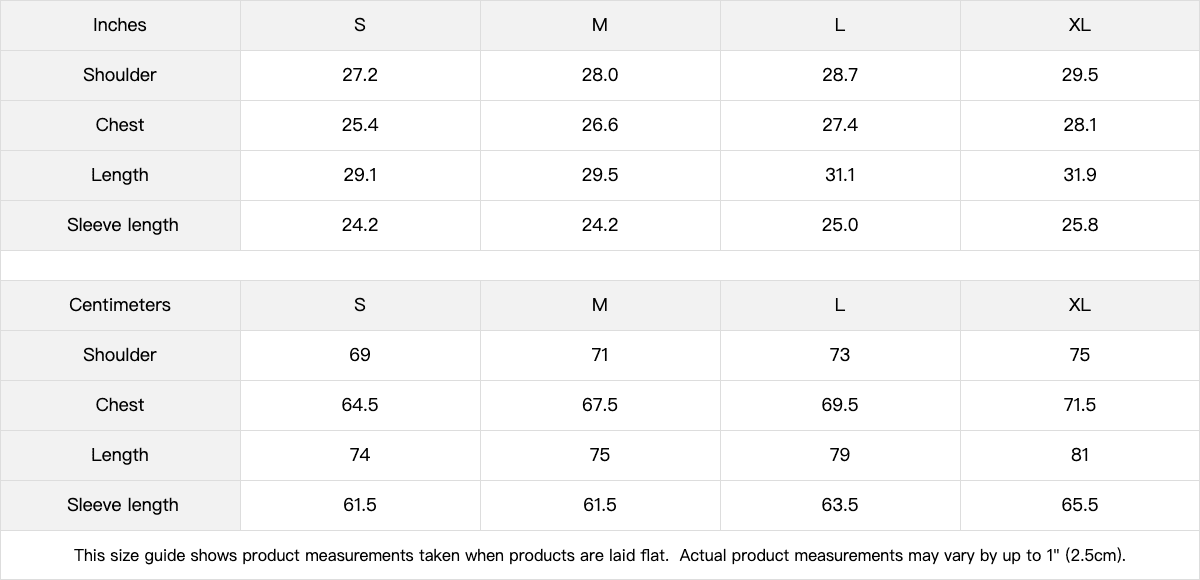Click the Centimeters table header label
The height and width of the screenshot is (580, 1200).
click(x=120, y=305)
